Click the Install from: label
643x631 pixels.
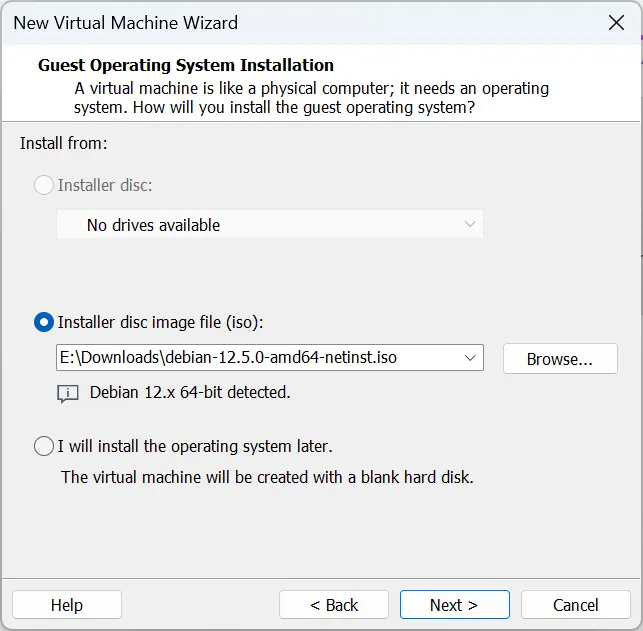click(63, 144)
